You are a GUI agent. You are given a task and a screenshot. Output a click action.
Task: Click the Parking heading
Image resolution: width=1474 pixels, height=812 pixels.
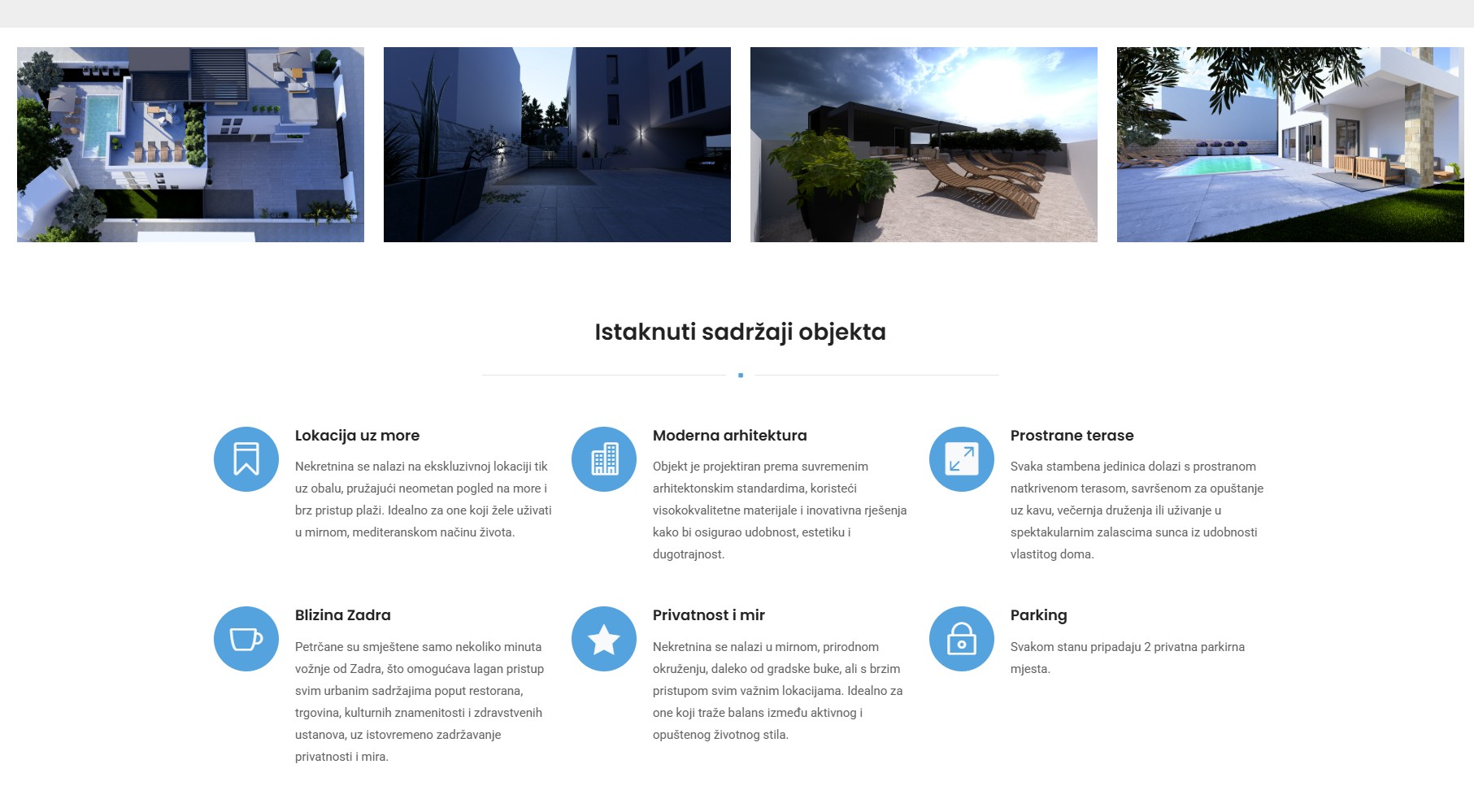pos(1038,615)
